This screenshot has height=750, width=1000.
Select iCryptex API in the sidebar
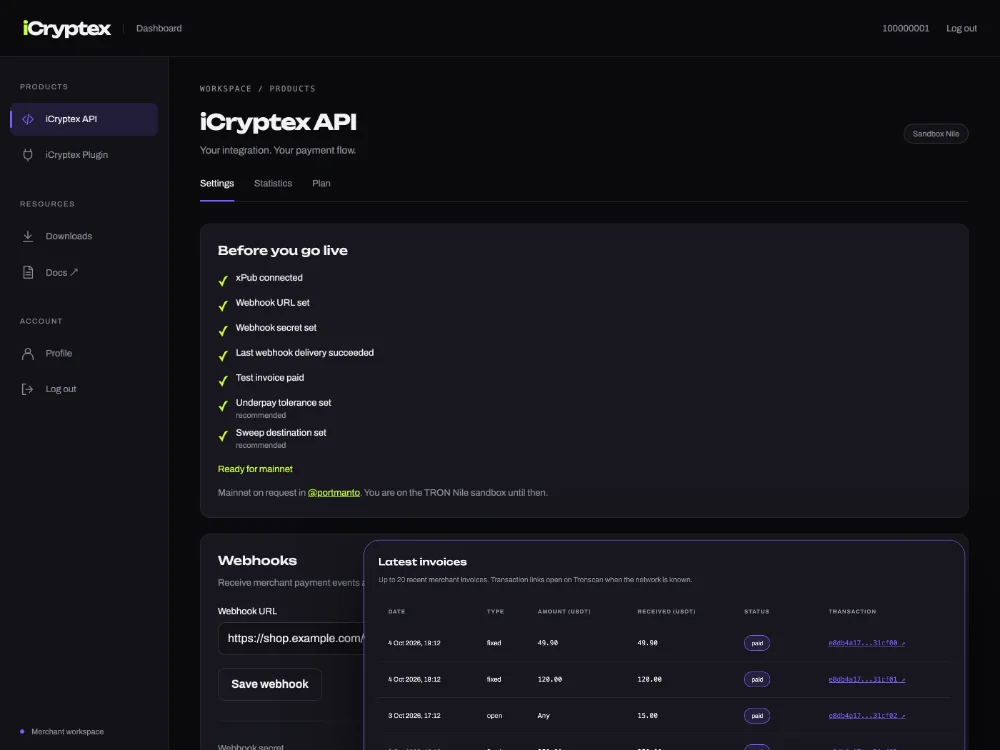[84, 119]
